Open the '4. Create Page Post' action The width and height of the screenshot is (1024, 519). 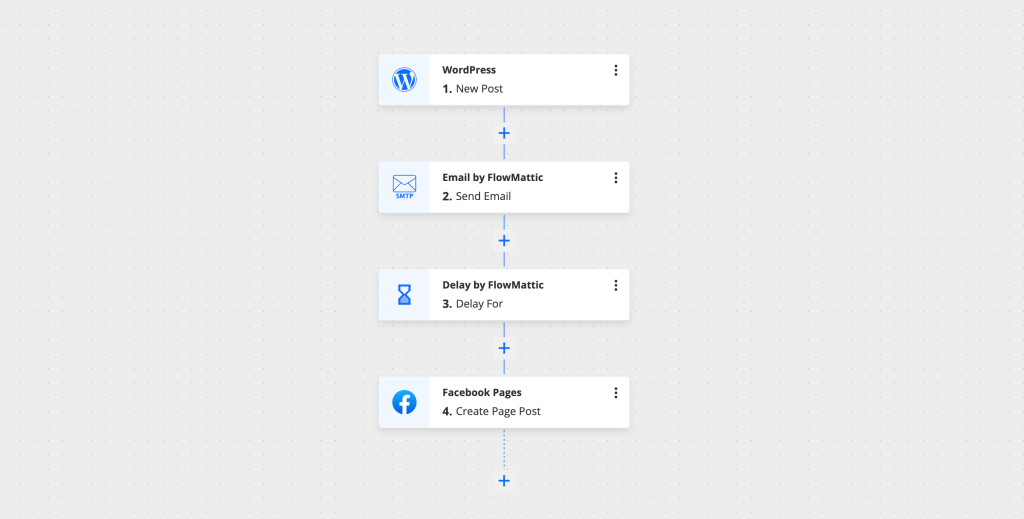pyautogui.click(x=491, y=412)
